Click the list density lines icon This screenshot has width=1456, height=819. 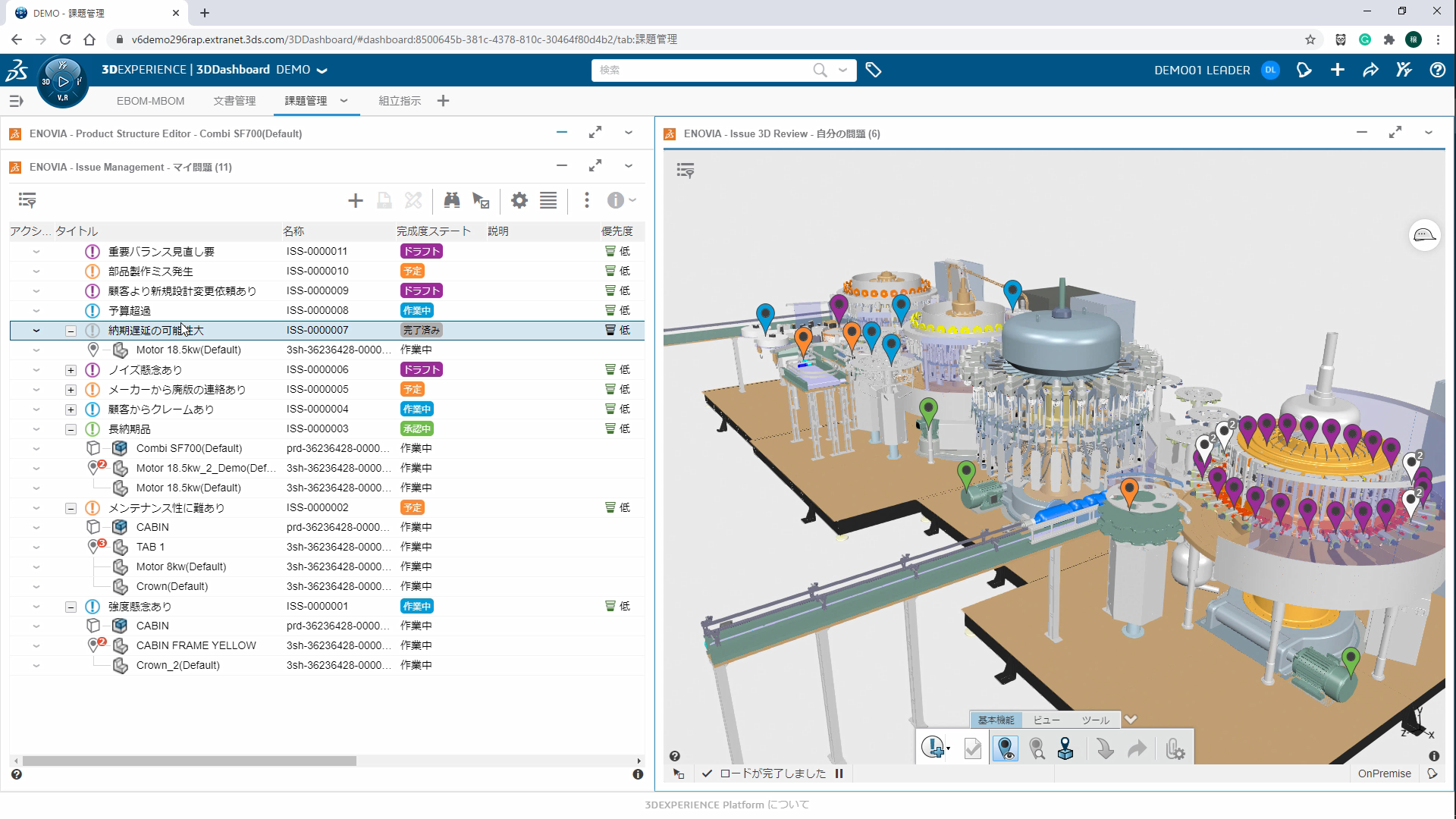coord(548,200)
